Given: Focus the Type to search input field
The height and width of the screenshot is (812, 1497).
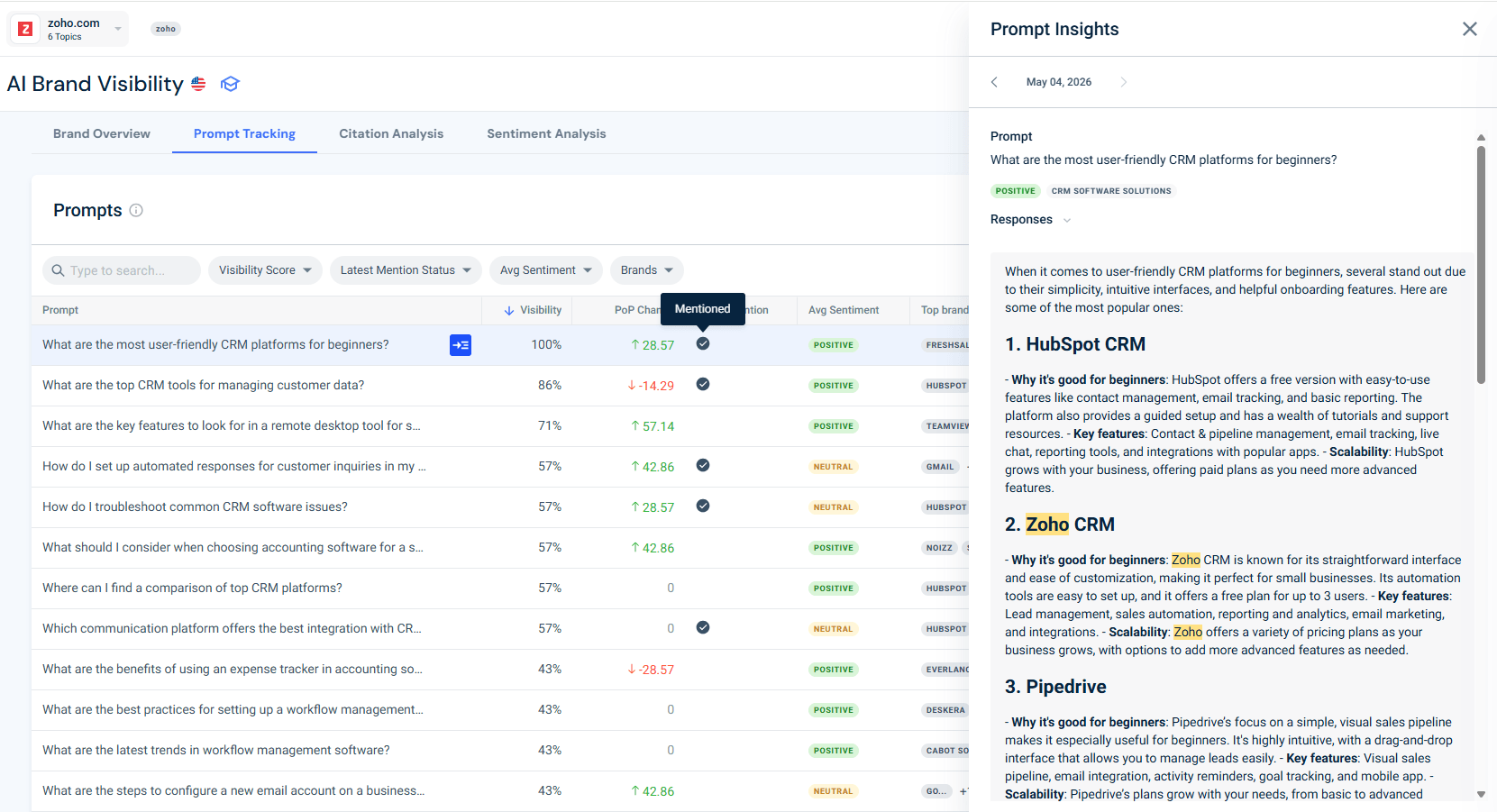Looking at the screenshot, I should [x=122, y=270].
